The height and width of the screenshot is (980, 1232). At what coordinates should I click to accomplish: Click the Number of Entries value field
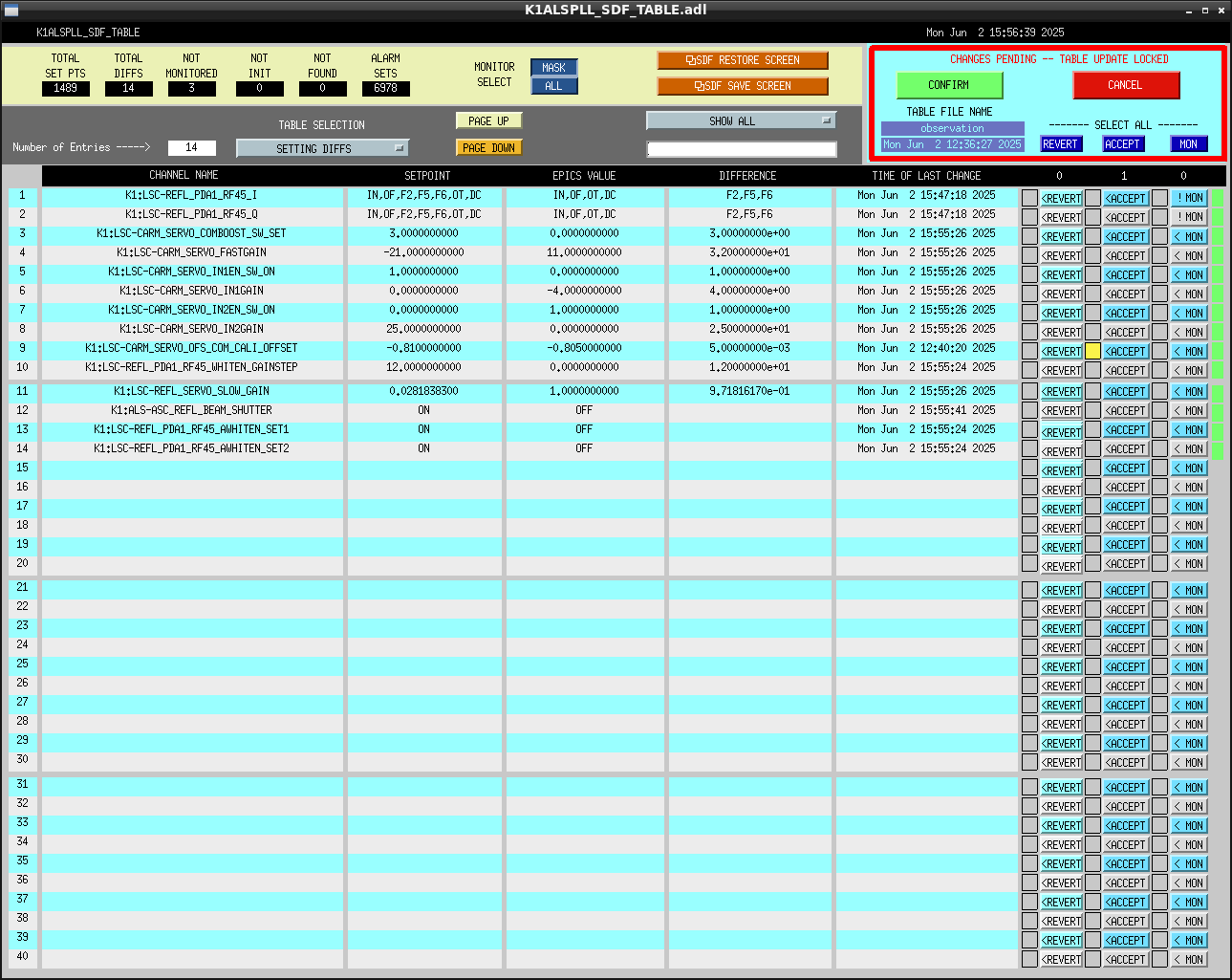[192, 147]
